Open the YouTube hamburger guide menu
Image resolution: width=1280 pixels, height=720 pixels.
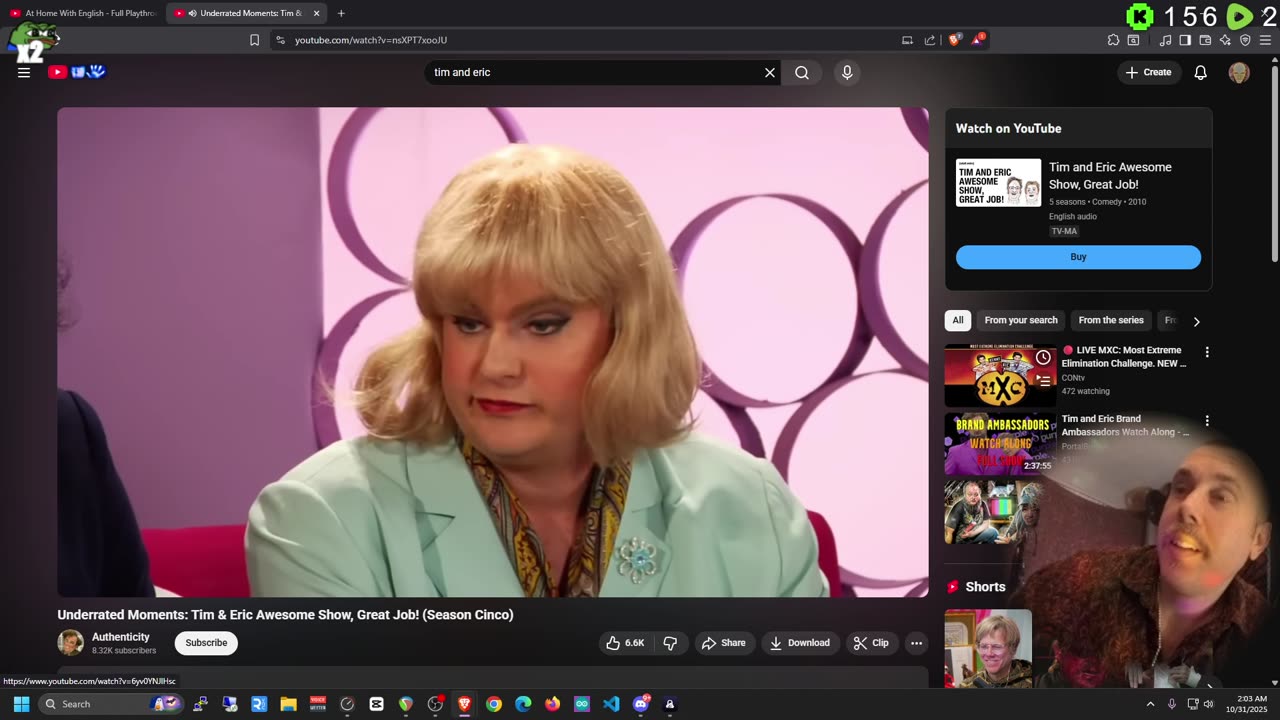(24, 72)
